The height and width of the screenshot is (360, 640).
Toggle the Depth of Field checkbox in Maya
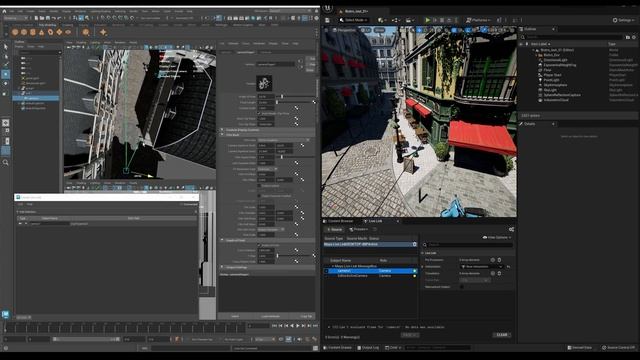tap(259, 245)
